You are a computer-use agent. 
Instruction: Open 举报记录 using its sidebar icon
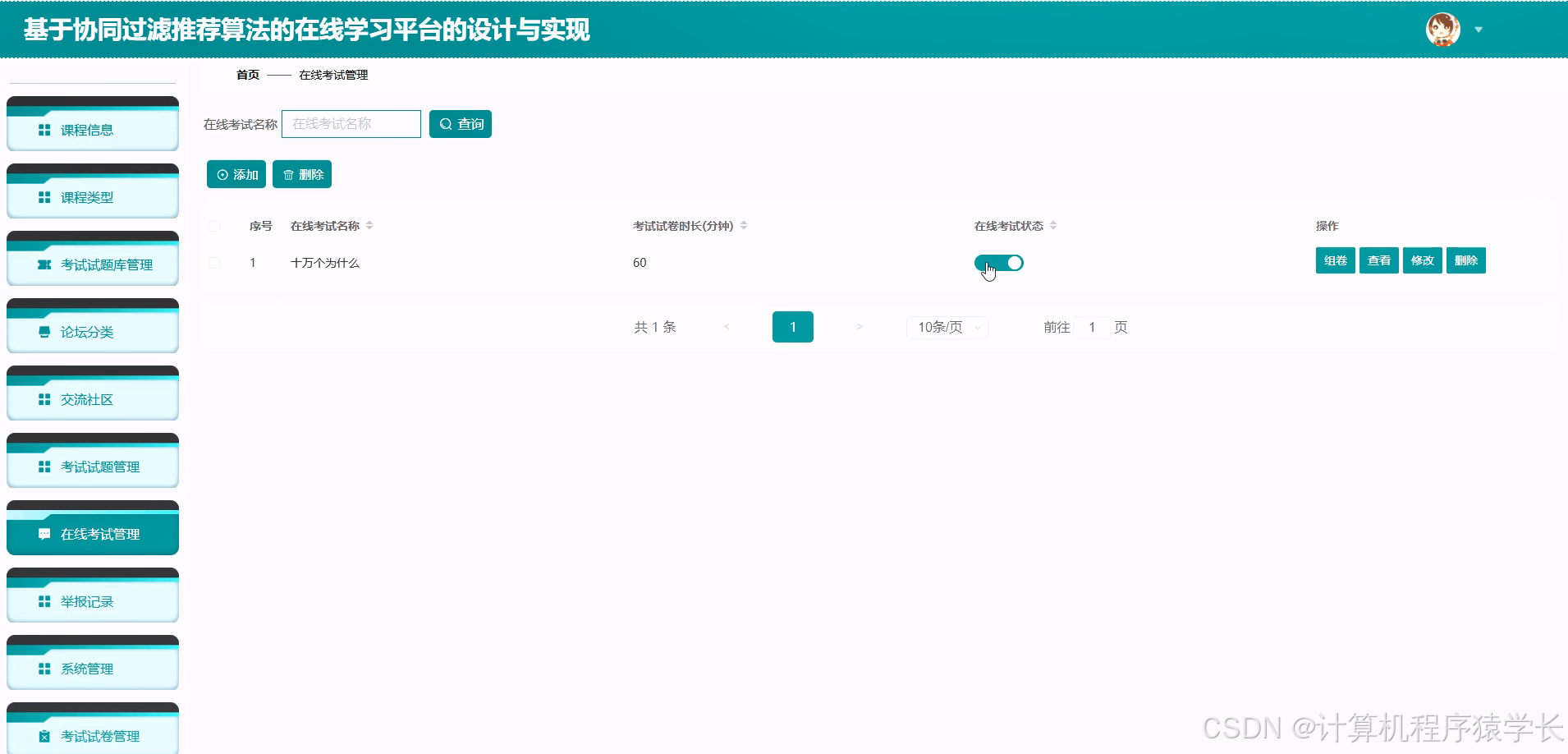click(44, 601)
